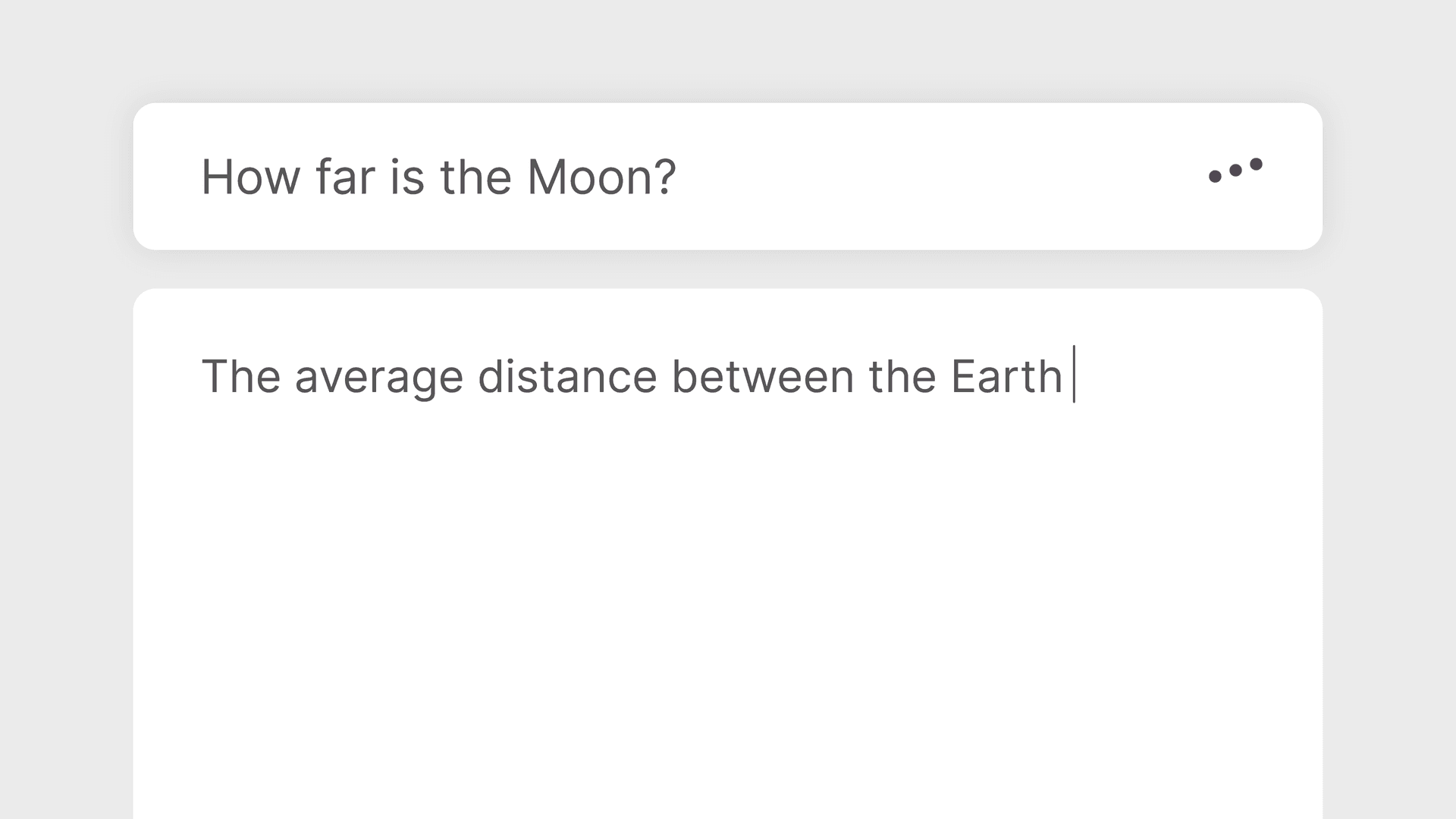The width and height of the screenshot is (1456, 819).
Task: Click the blinking text cursor after "Earth"
Action: [x=1074, y=374]
